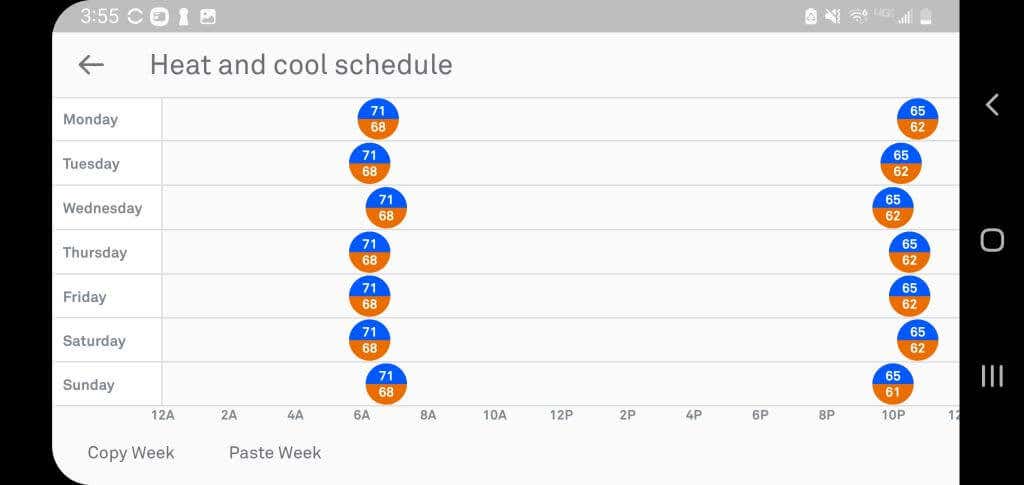Select Tuesday morning 71/68 setpoint
Image resolution: width=1024 pixels, height=485 pixels.
click(x=370, y=163)
